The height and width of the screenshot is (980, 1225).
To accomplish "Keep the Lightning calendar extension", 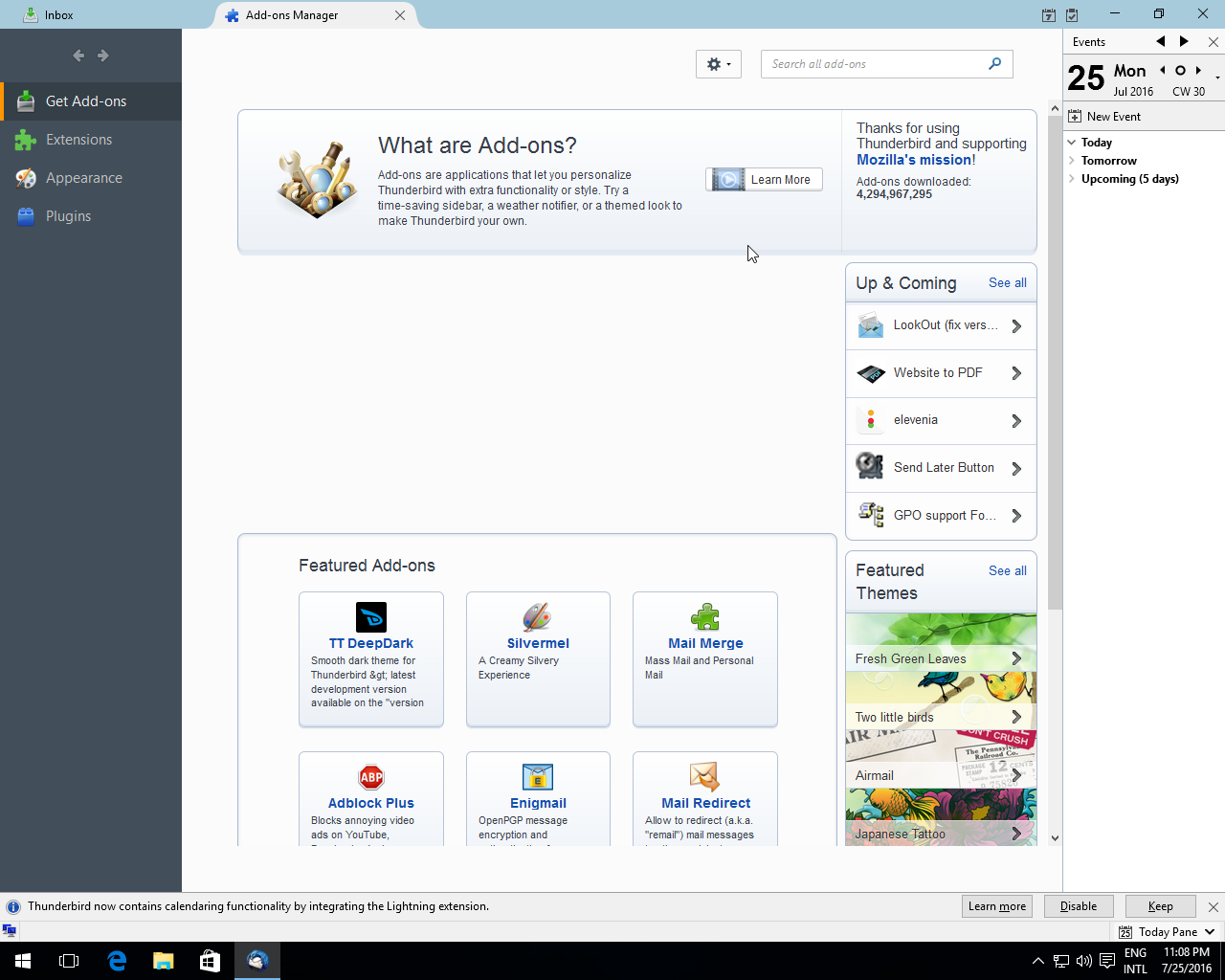I will tap(1161, 906).
